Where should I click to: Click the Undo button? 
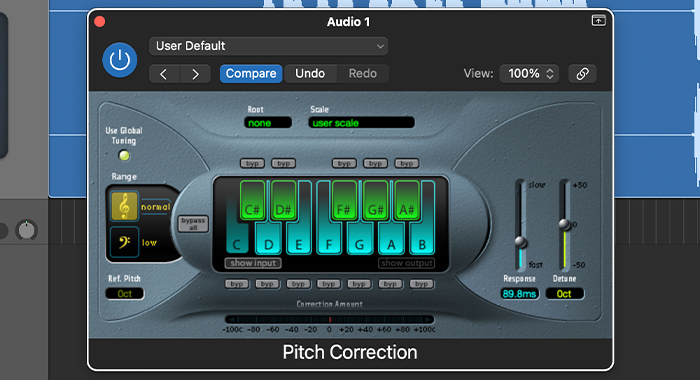pyautogui.click(x=310, y=74)
